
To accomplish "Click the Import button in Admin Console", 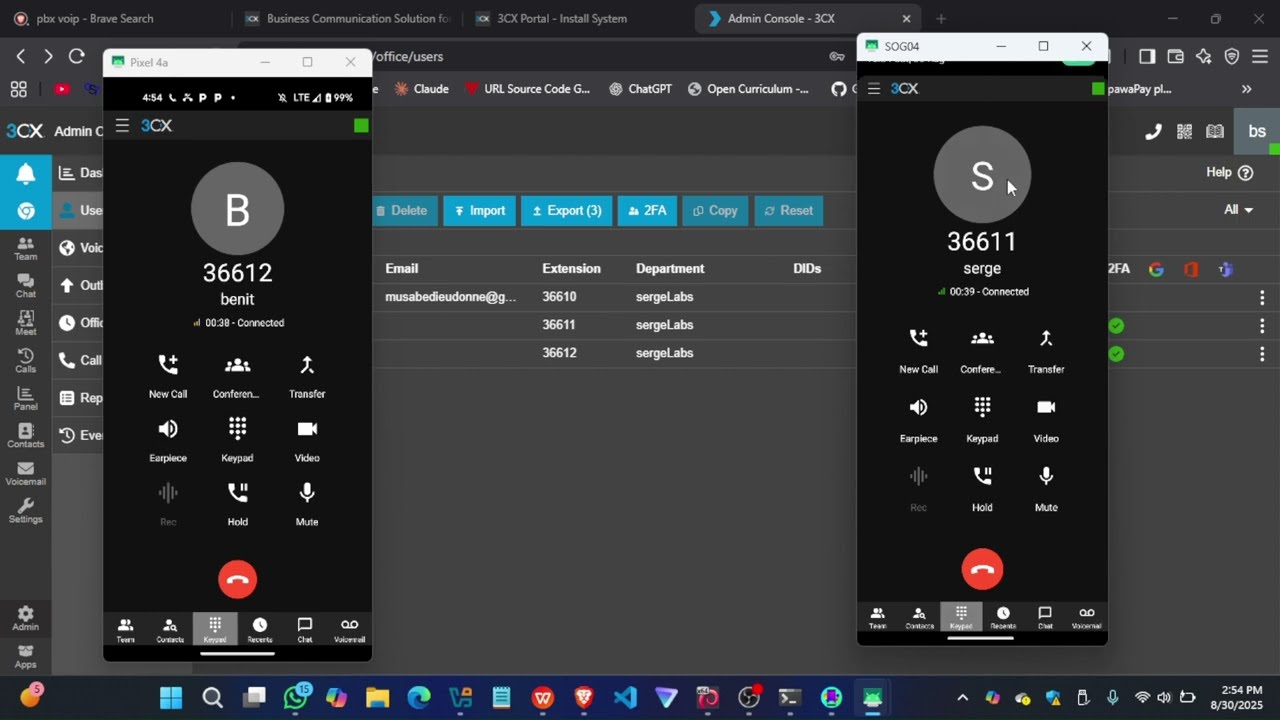I will (480, 210).
